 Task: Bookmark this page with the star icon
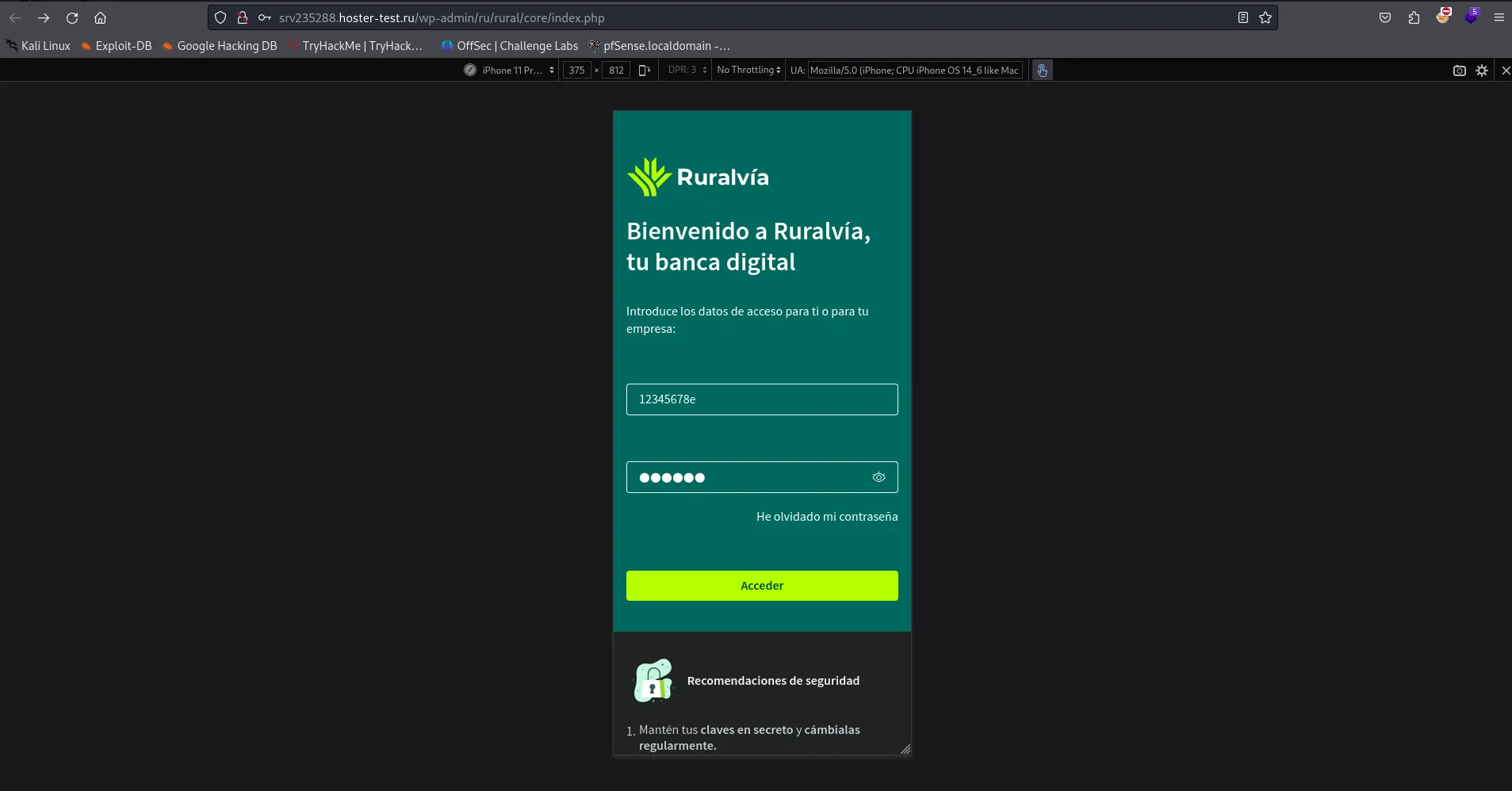(x=1265, y=17)
